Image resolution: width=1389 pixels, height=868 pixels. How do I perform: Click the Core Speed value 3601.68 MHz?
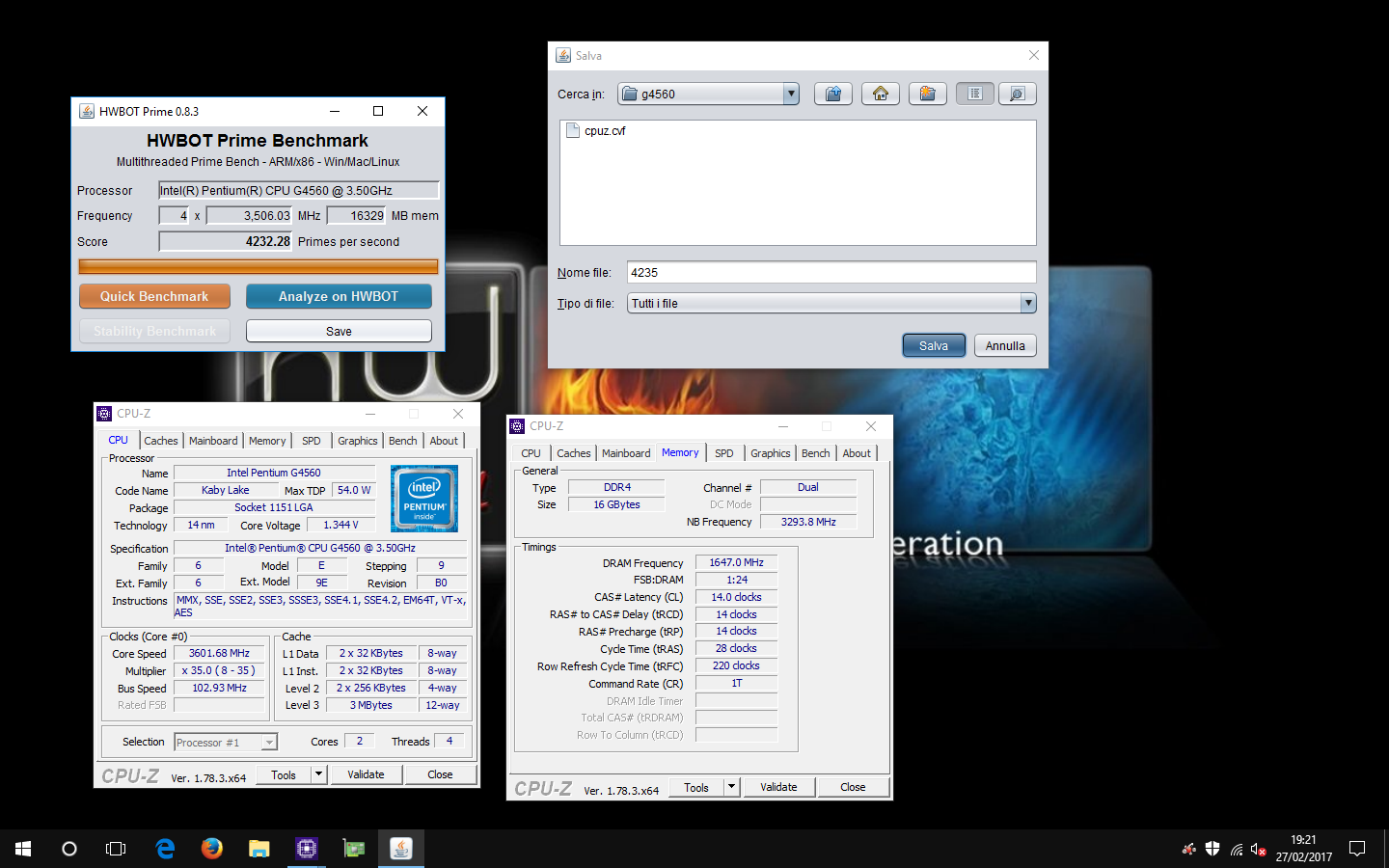[x=219, y=653]
